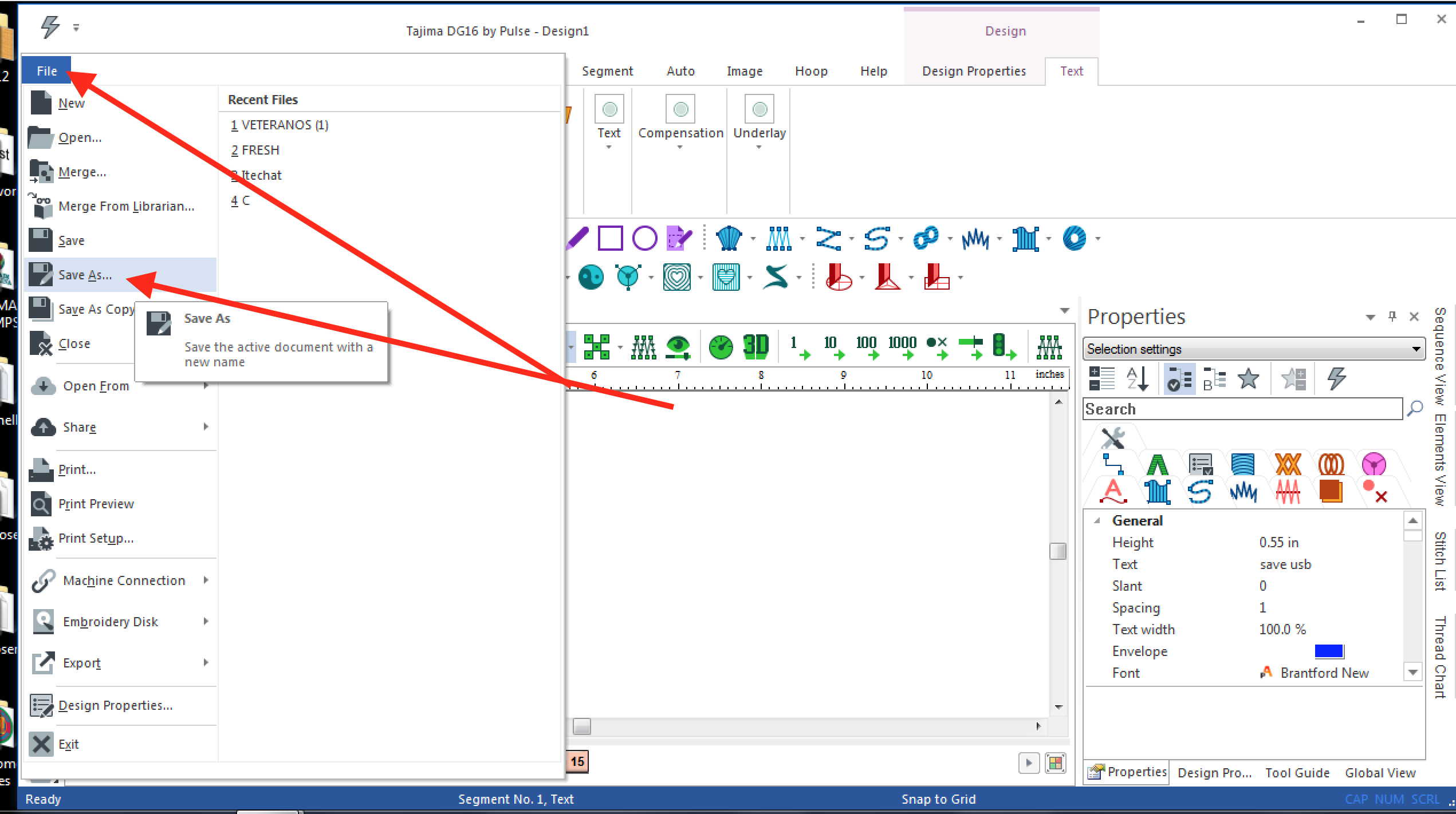Click the heart contour fill icon
Screen dimensions: 1456x814
pyautogui.click(x=676, y=278)
